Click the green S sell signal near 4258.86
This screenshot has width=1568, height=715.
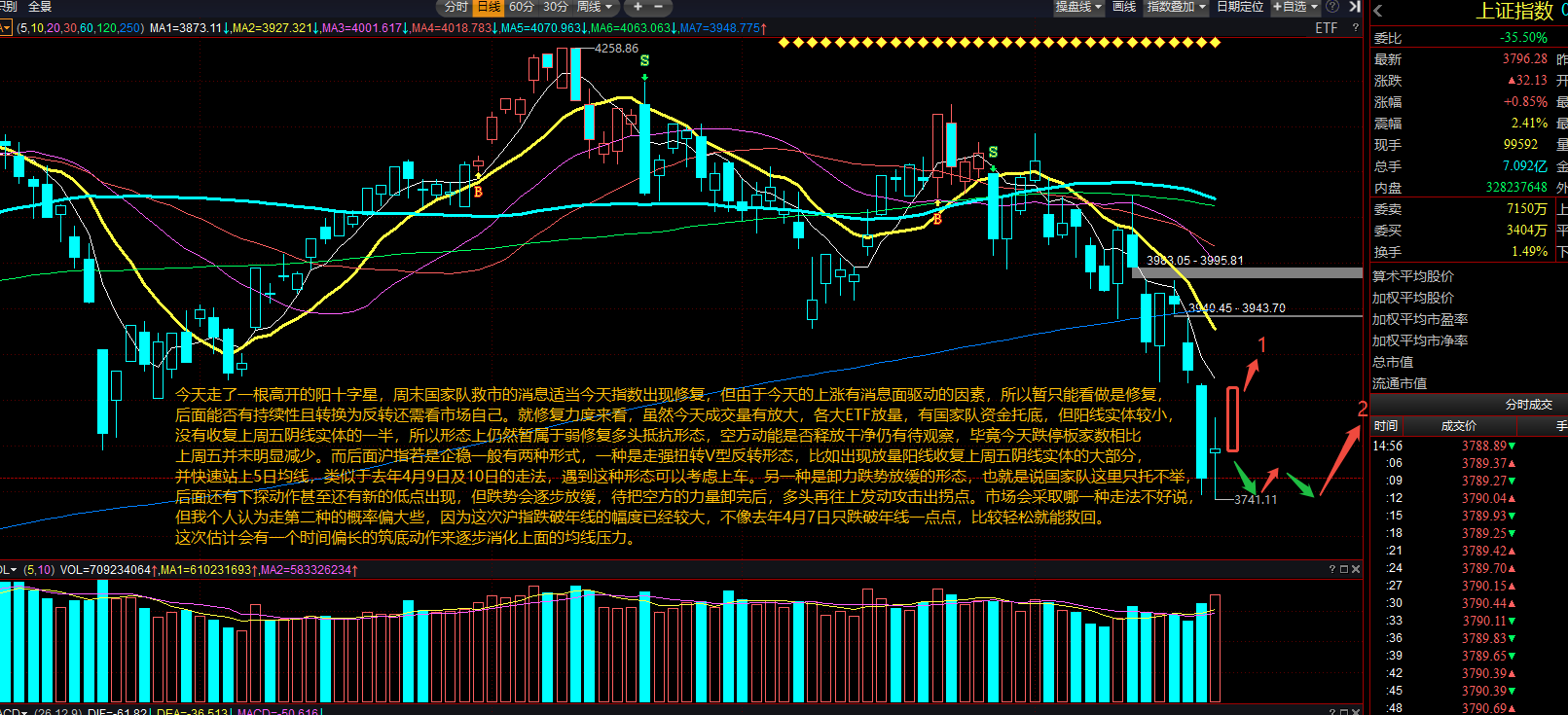[x=644, y=61]
